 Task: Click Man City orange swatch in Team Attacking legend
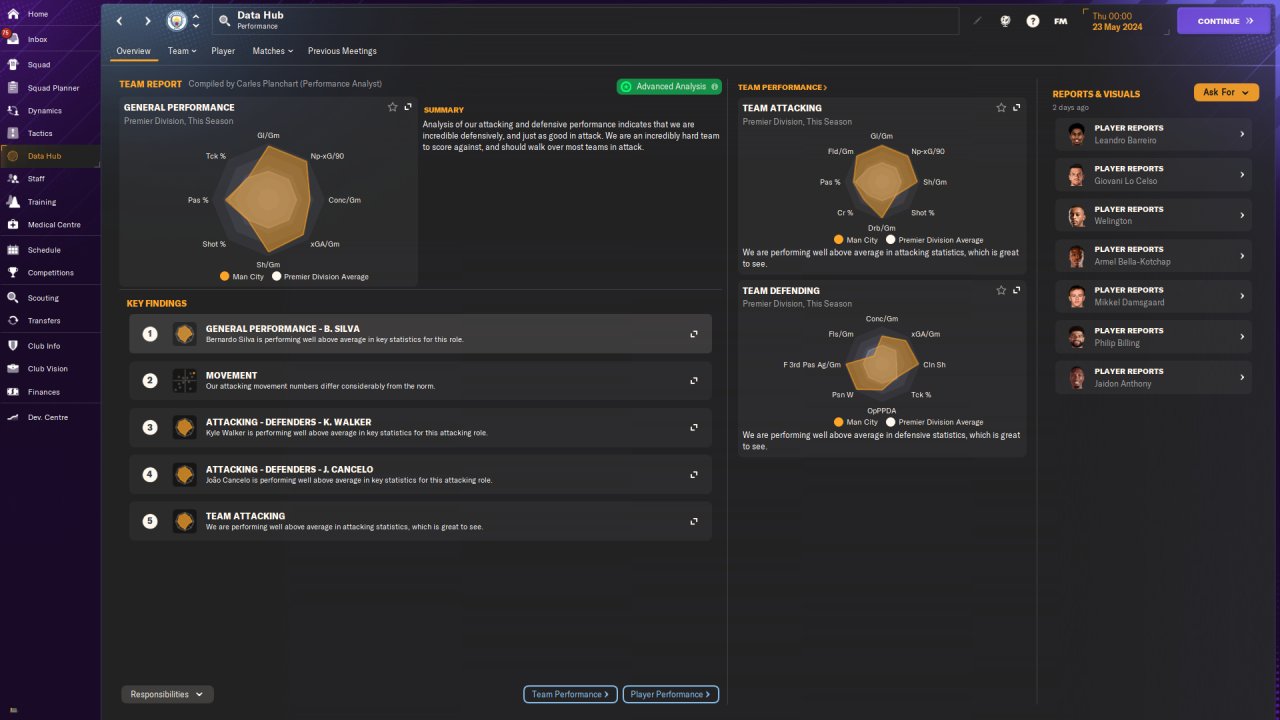pos(839,240)
